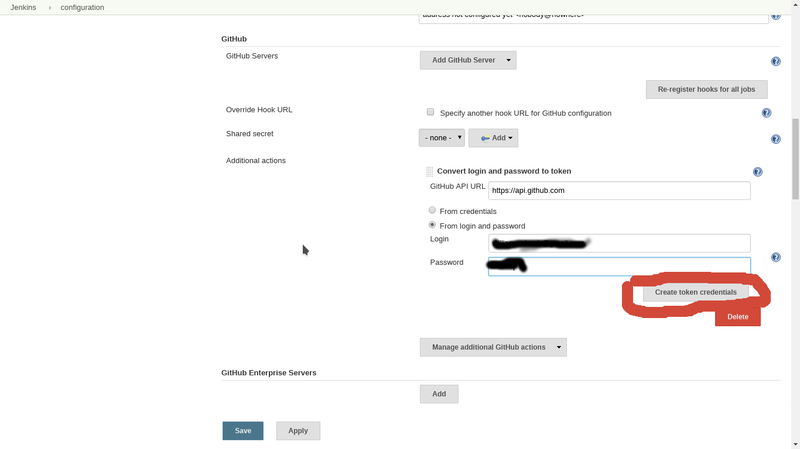Screen dimensions: 800x449
Task: Click the GitHub section heading
Action: [234, 39]
